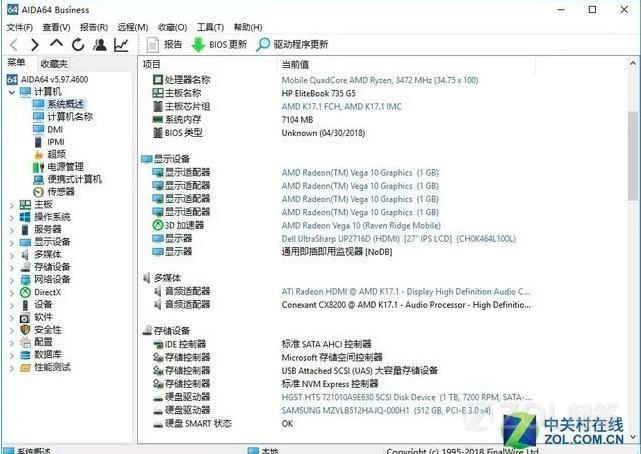Open the HGST HTS721010A9E630 disk link
Screen dimensions: 641x454
(x=406, y=397)
